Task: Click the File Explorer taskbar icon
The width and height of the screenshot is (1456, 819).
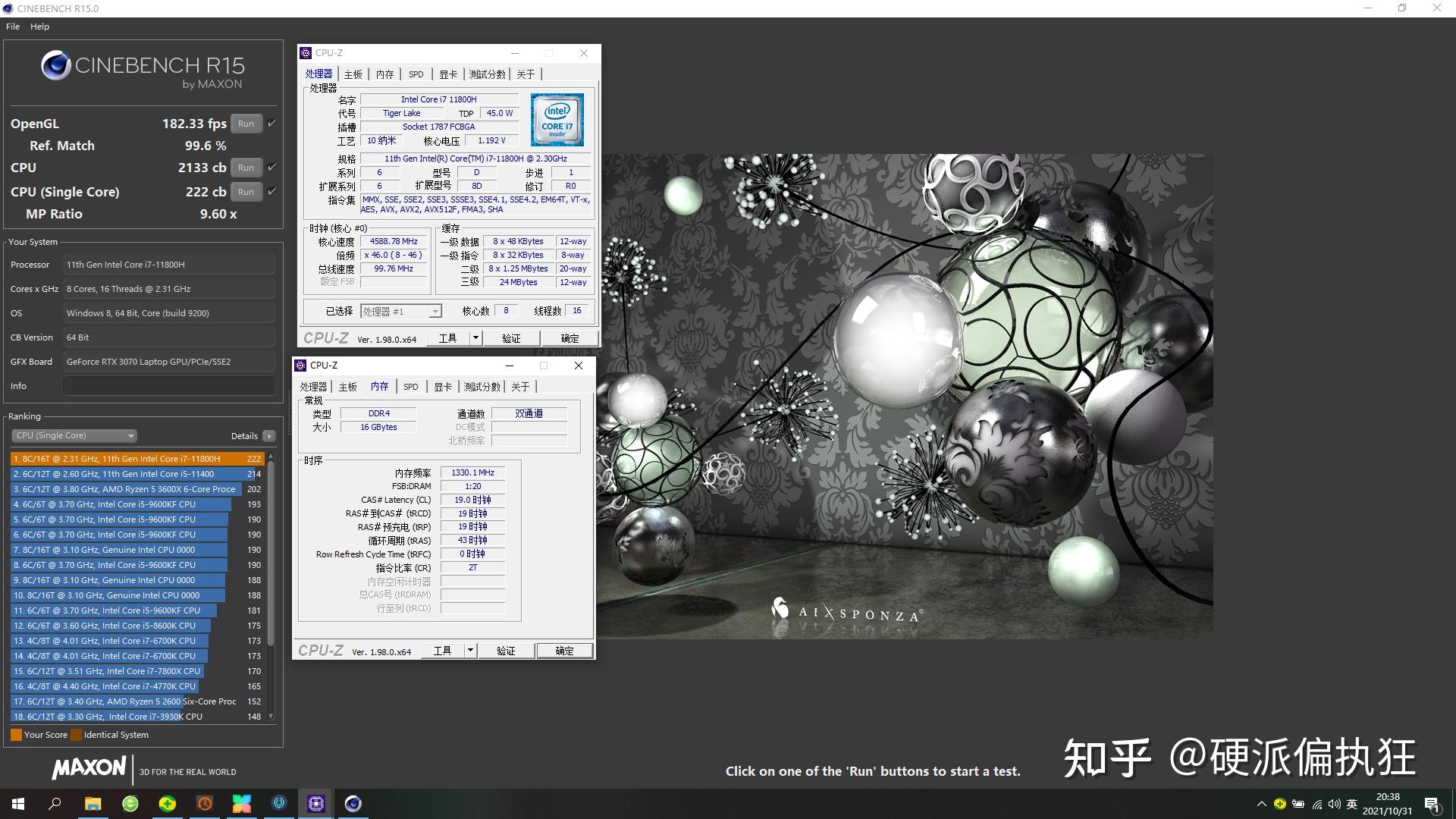Action: (x=93, y=803)
